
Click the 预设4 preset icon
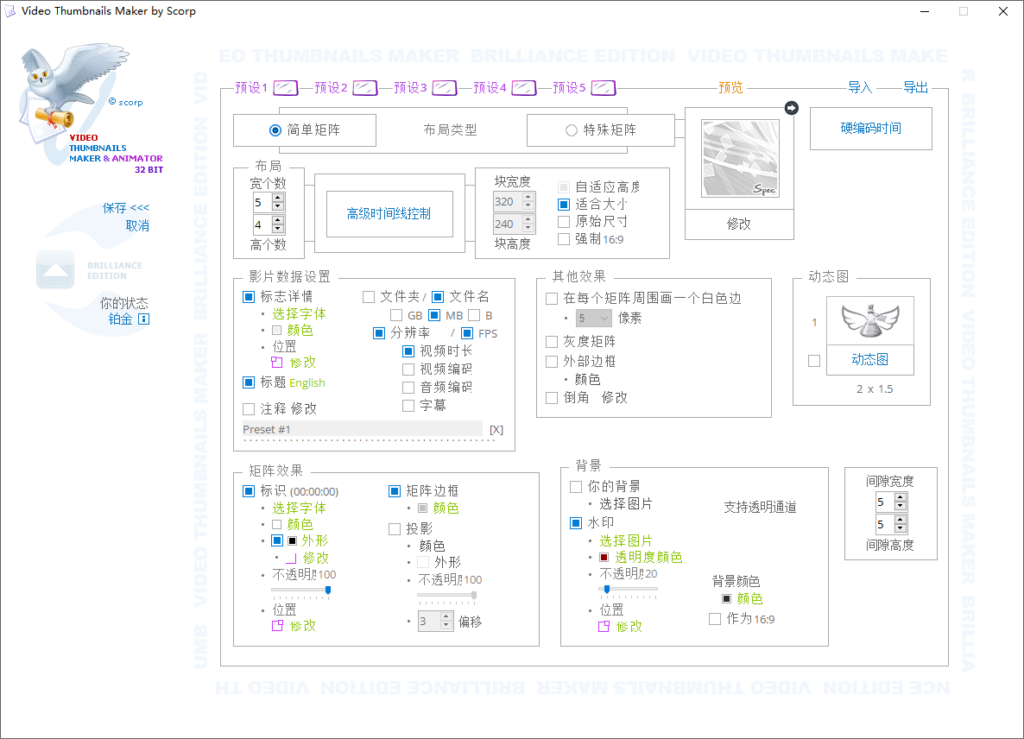(524, 87)
